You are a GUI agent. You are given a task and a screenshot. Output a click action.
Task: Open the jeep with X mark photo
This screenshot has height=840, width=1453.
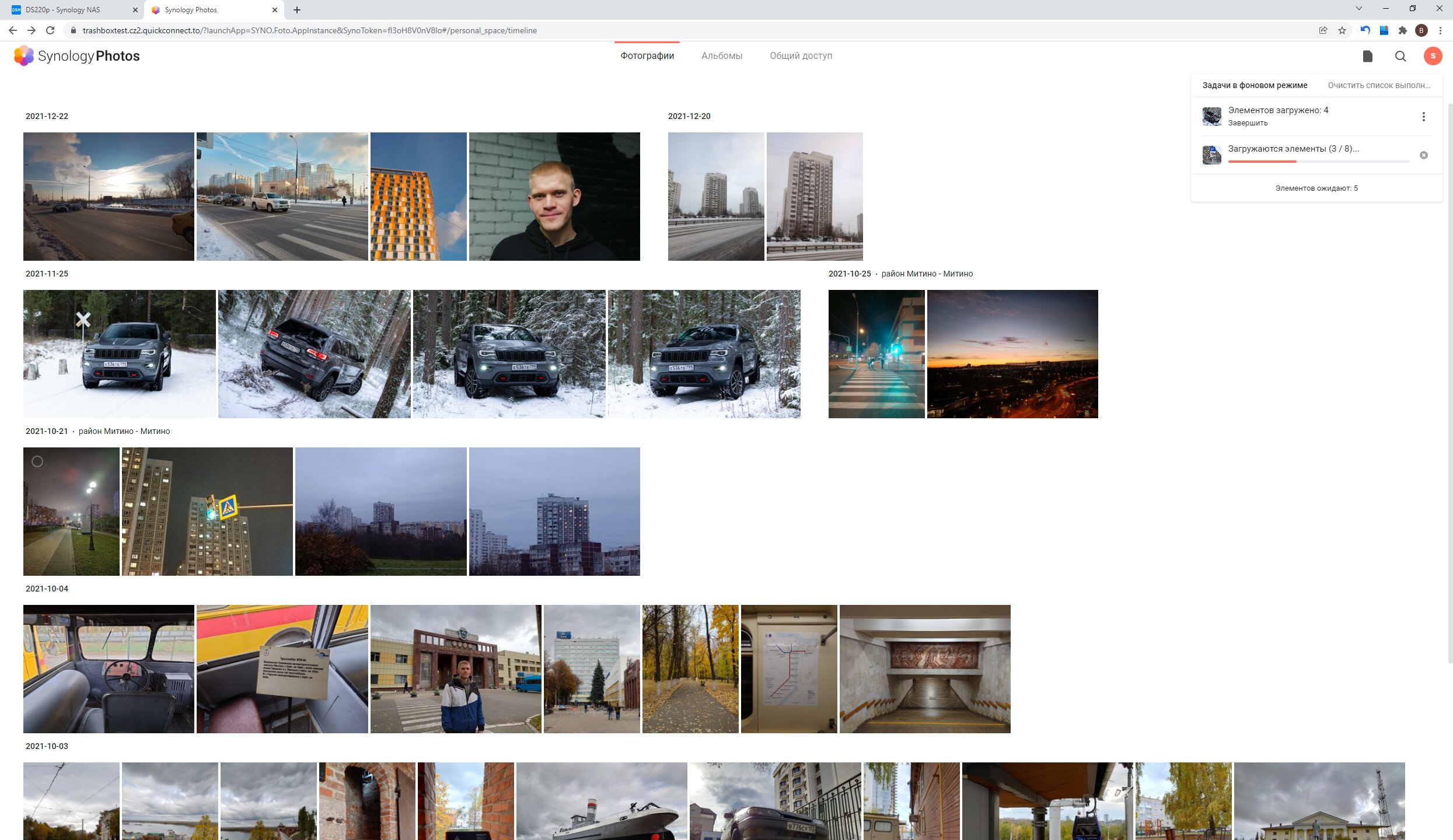tap(120, 354)
